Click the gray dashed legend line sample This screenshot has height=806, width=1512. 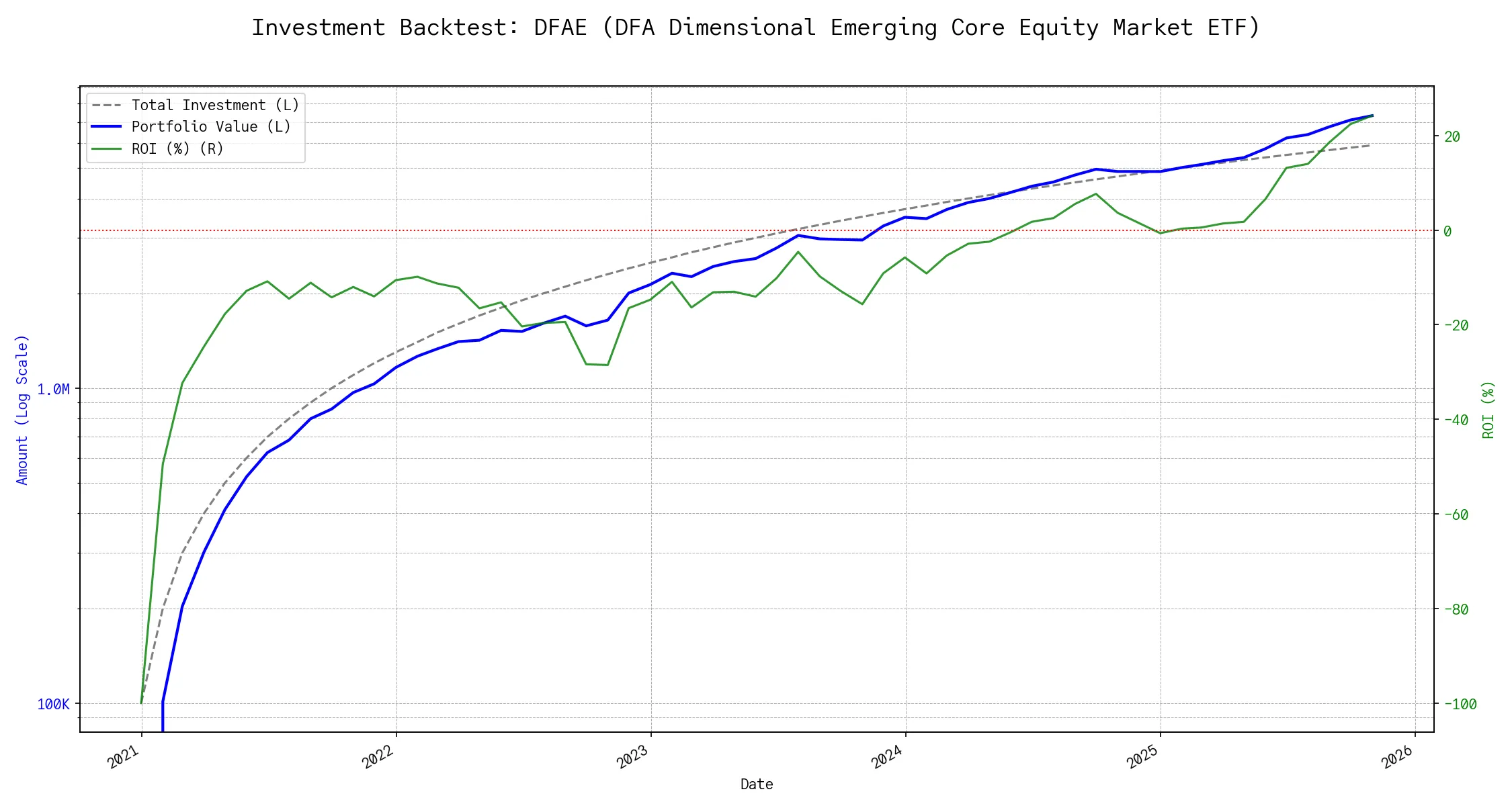(x=107, y=105)
